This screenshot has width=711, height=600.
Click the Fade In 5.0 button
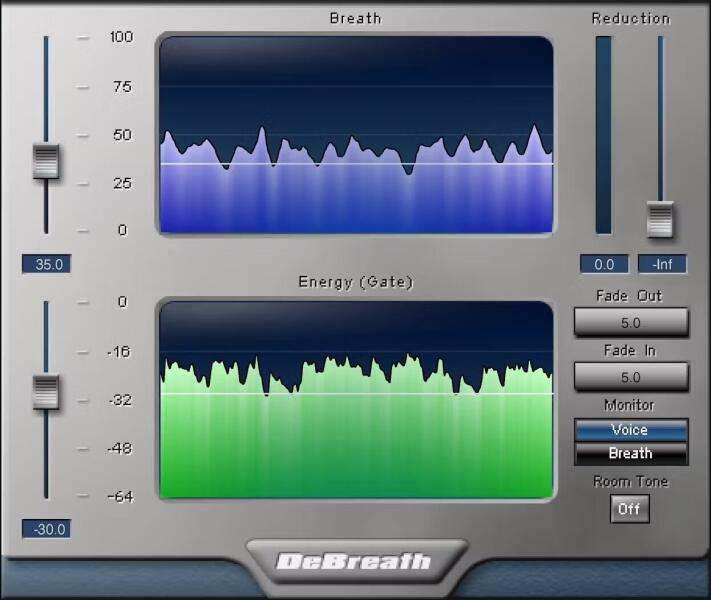[631, 377]
